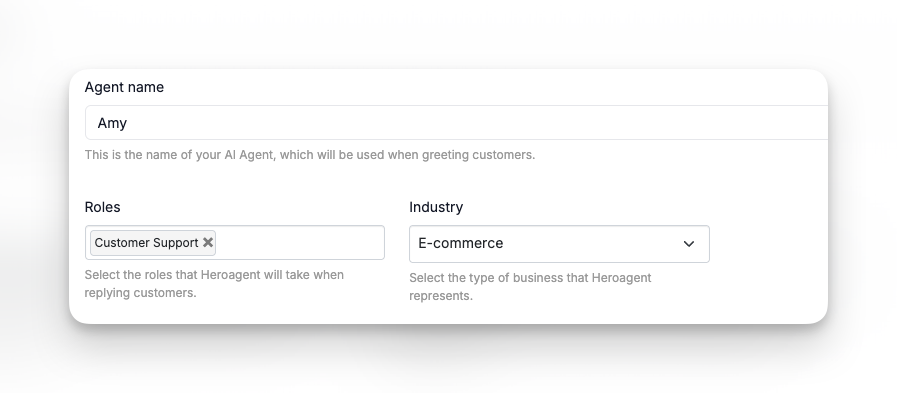Click 'replying customers.' helper text line

pos(140,293)
